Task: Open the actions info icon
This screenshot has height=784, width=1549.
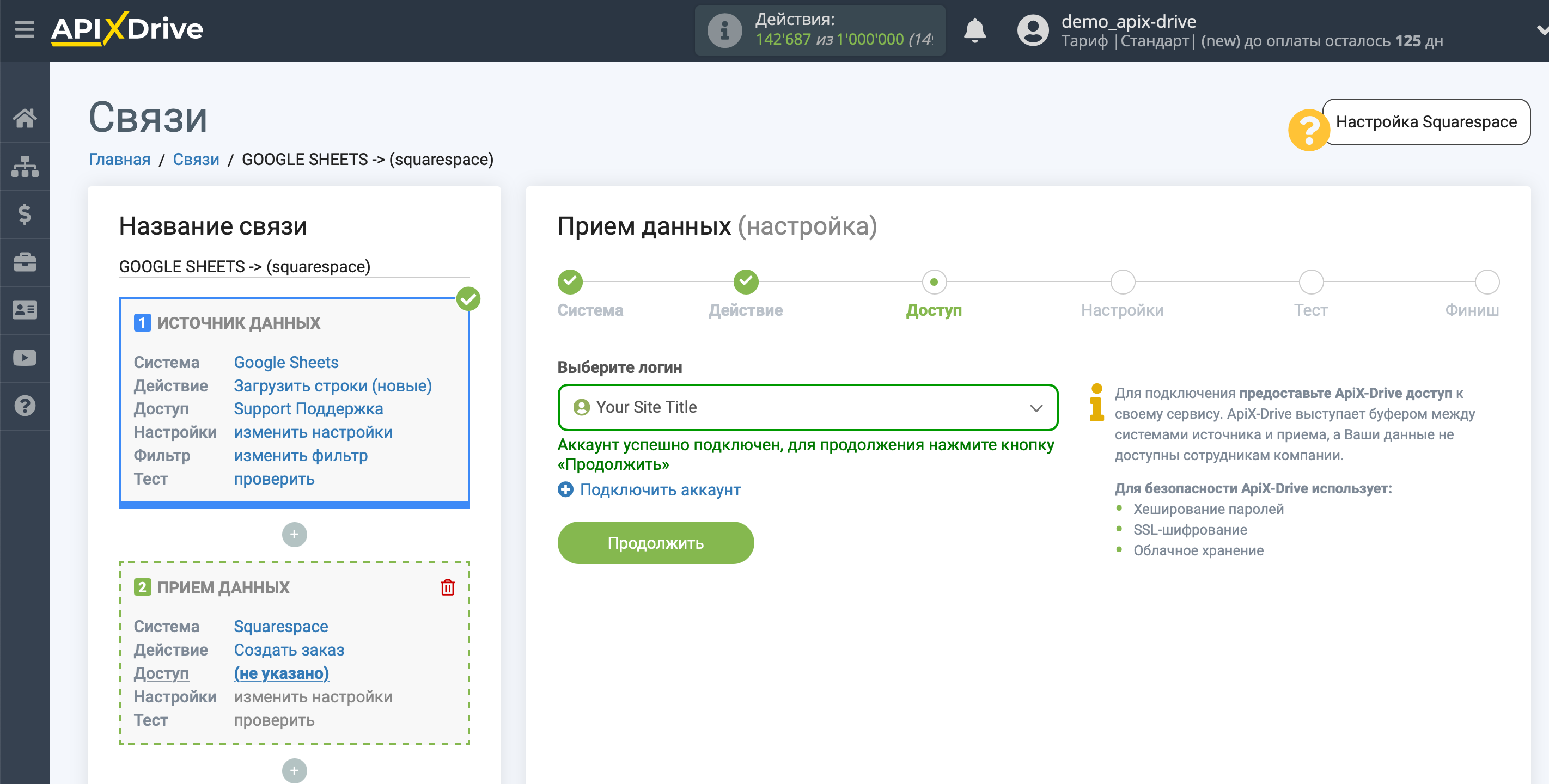Action: tap(724, 30)
